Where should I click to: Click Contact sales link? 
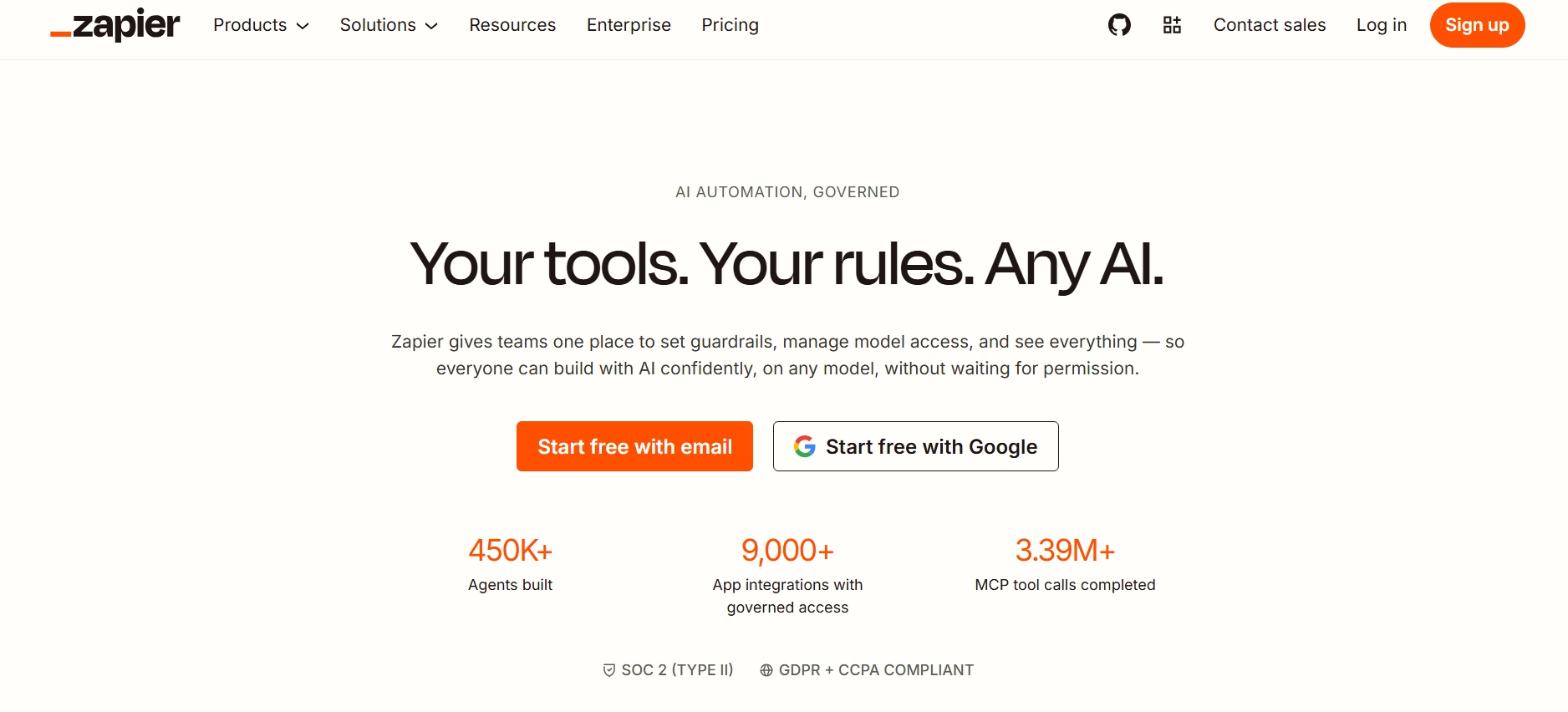pos(1270,25)
